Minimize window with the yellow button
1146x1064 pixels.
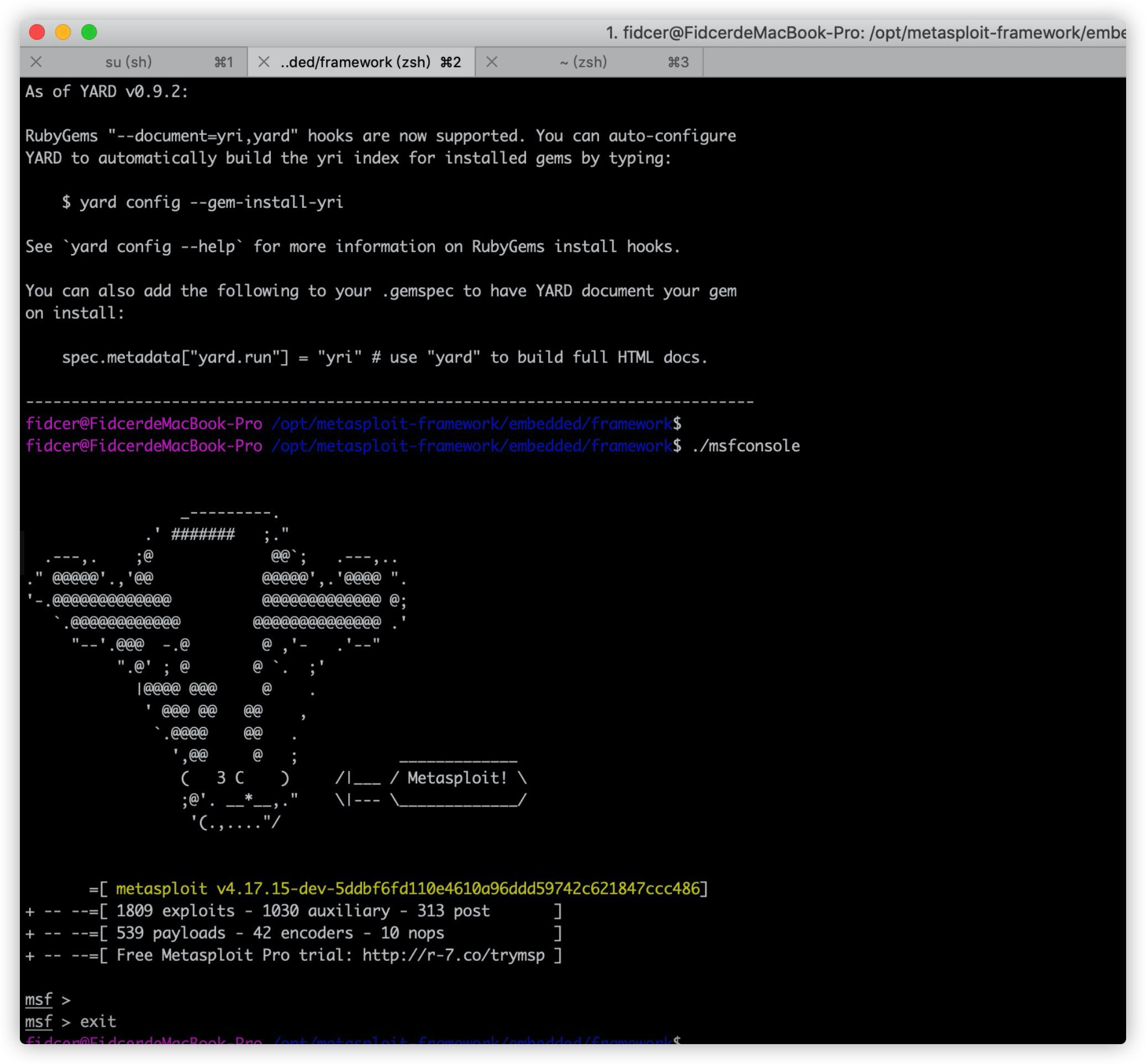[x=63, y=32]
